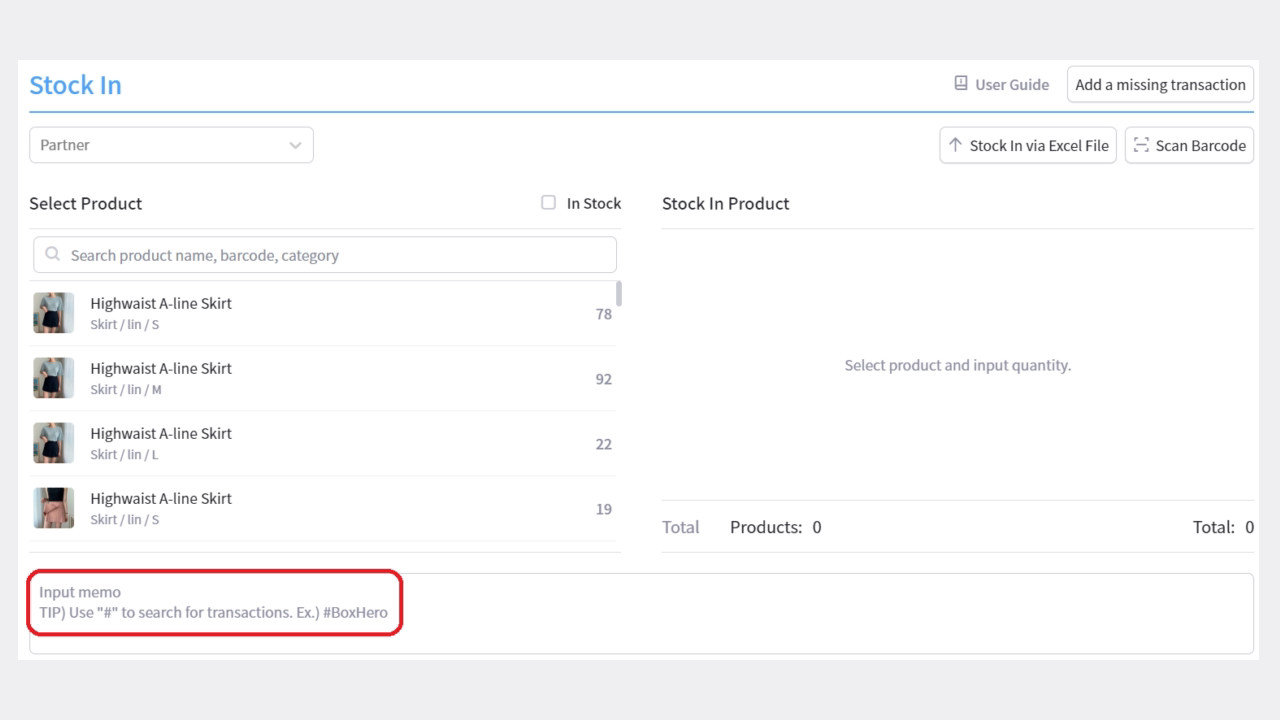Select Highwaist A-line Skirt with quantity 78

click(325, 313)
